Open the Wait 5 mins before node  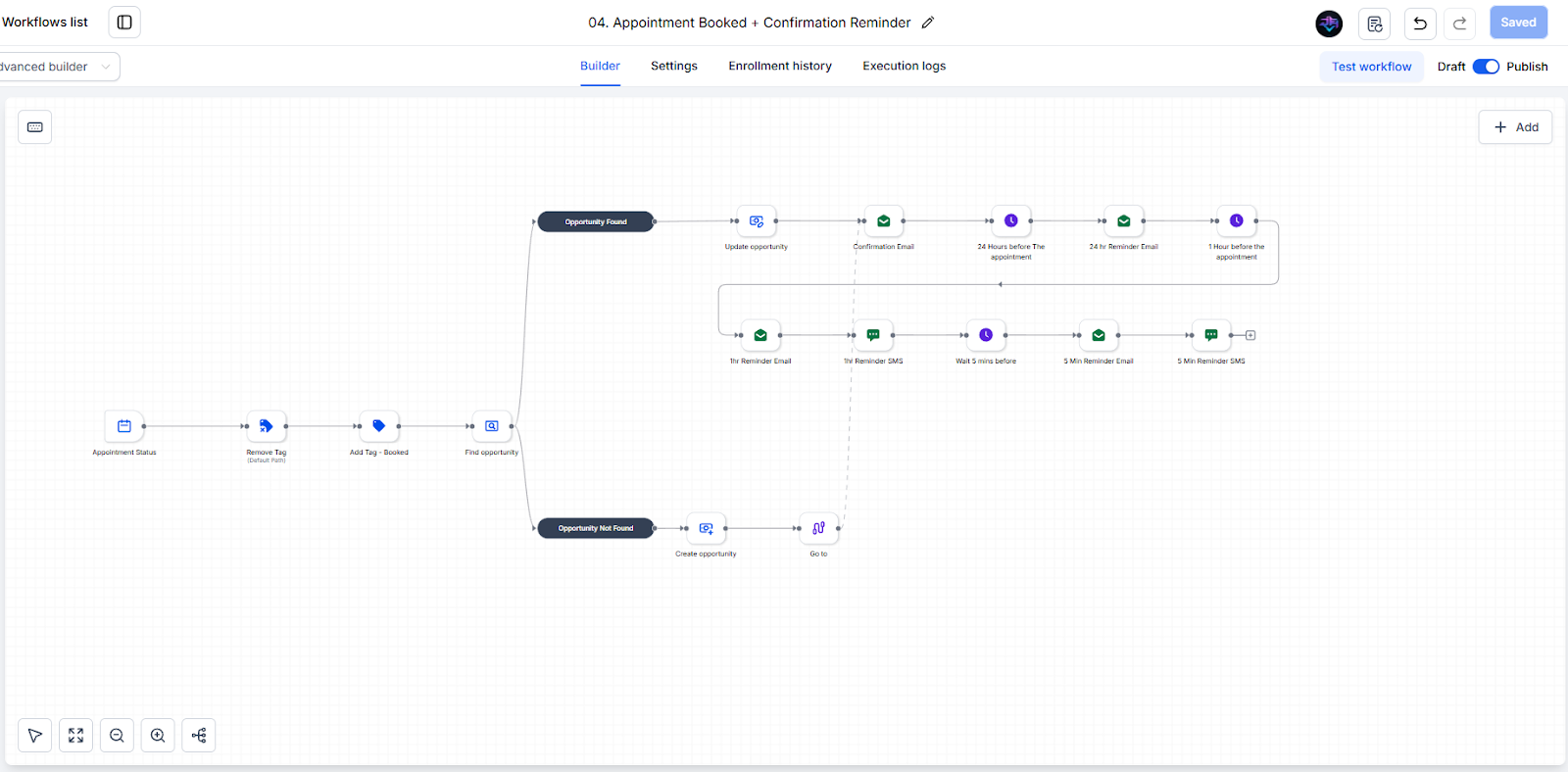pos(986,335)
